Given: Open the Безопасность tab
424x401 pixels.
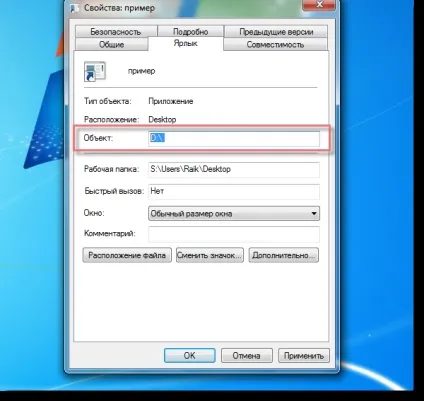Looking at the screenshot, I should click(116, 32).
